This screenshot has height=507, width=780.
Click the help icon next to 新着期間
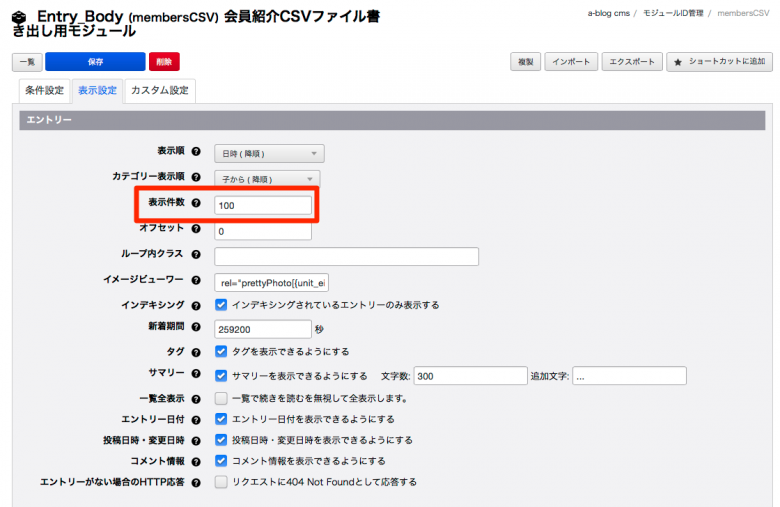[196, 327]
